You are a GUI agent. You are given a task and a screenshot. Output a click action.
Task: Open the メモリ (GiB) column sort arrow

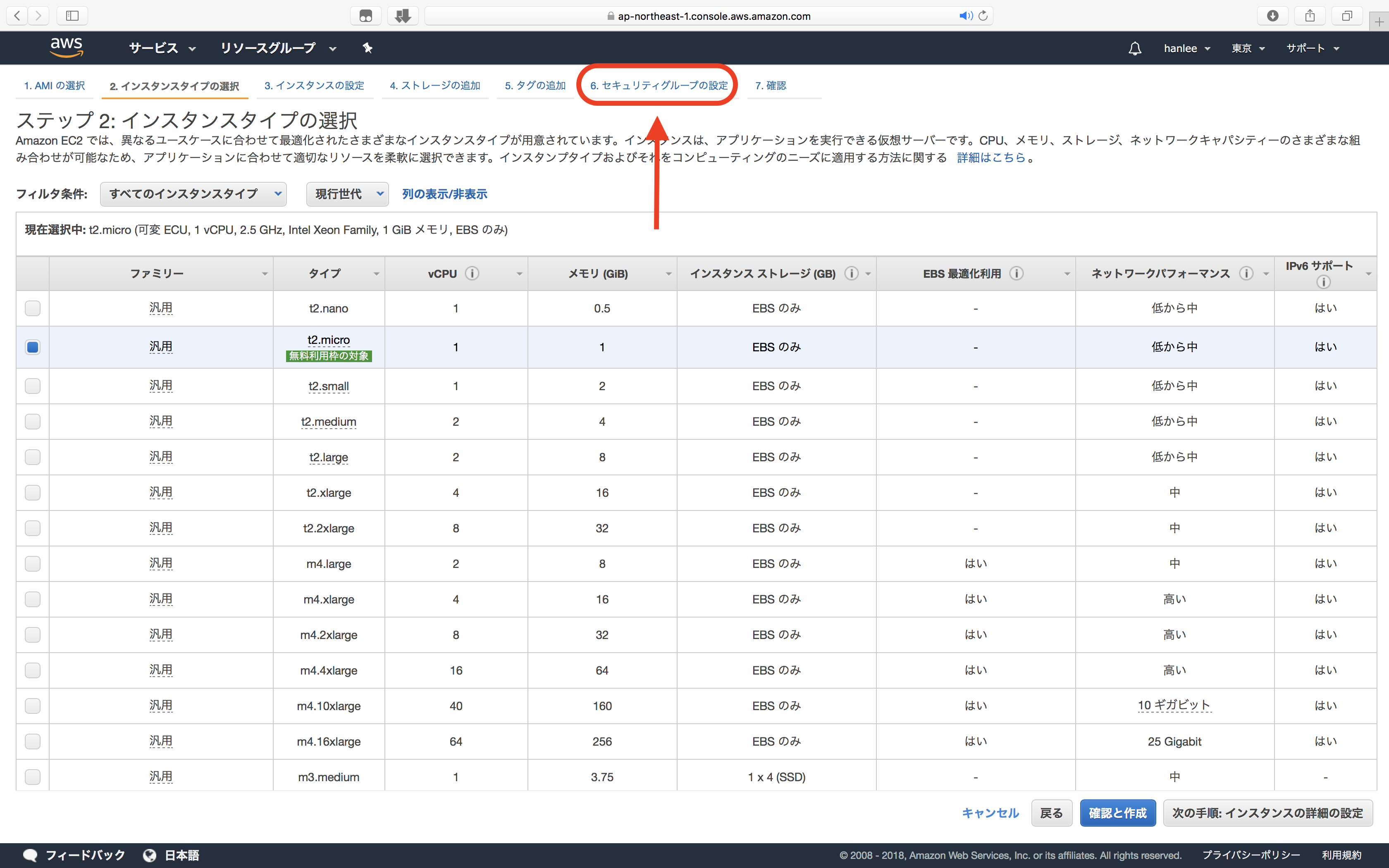coord(669,274)
